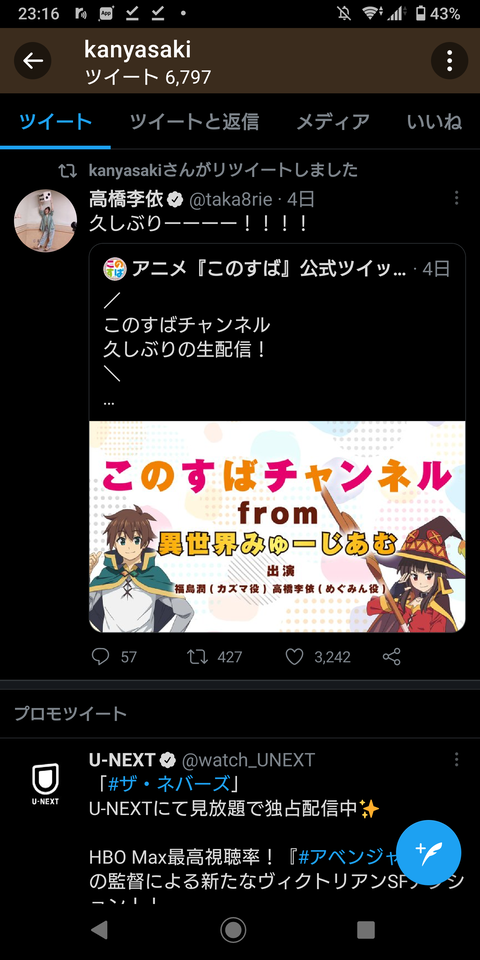This screenshot has width=480, height=960.
Task: Tap the share icon under the tweet
Action: click(x=392, y=657)
